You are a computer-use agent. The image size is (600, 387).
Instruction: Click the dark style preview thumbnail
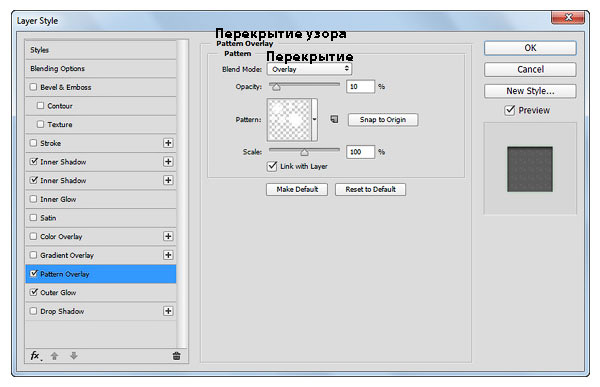(x=530, y=169)
